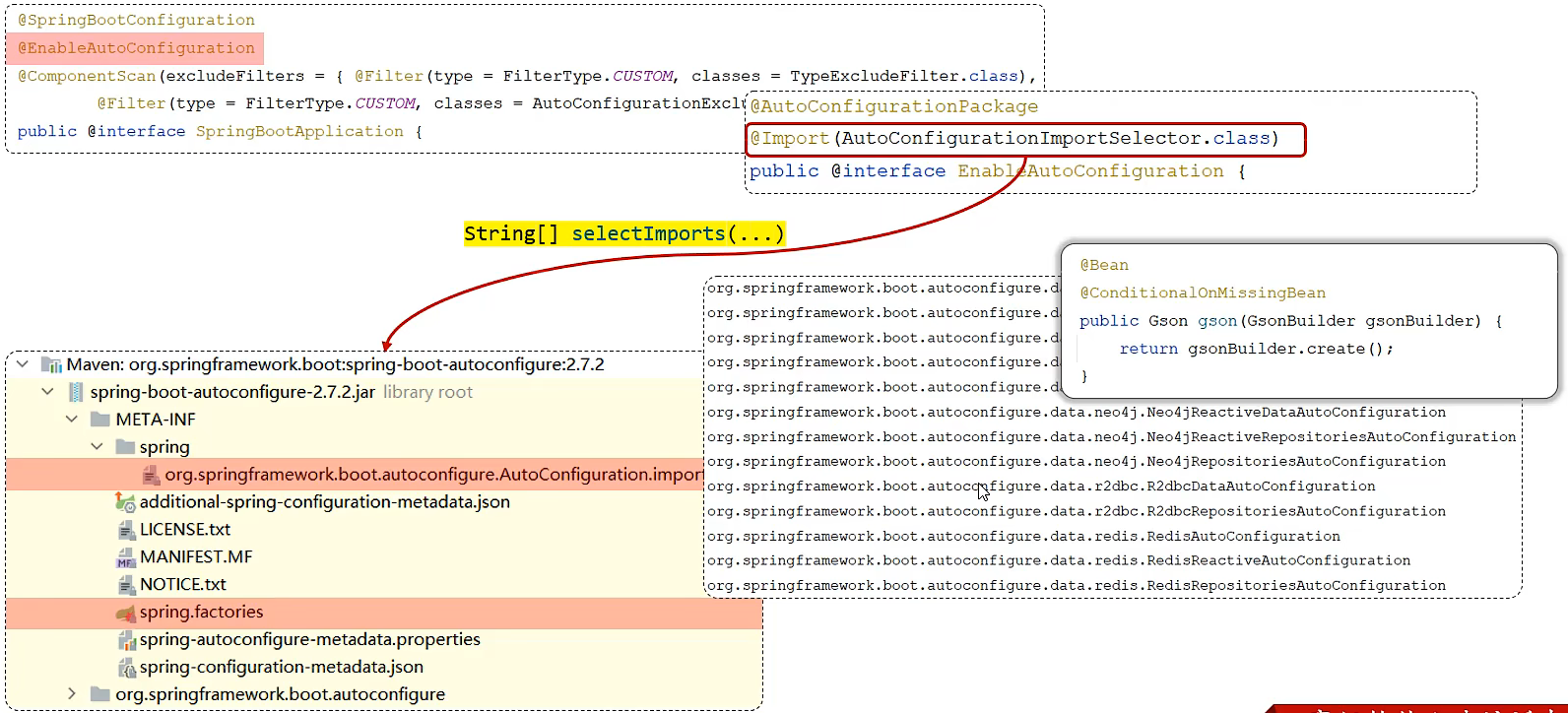Screen dimensions: 1568x713
Task: Click the RedisRepositoriesAutoConfiguration line
Action: coord(1077,586)
